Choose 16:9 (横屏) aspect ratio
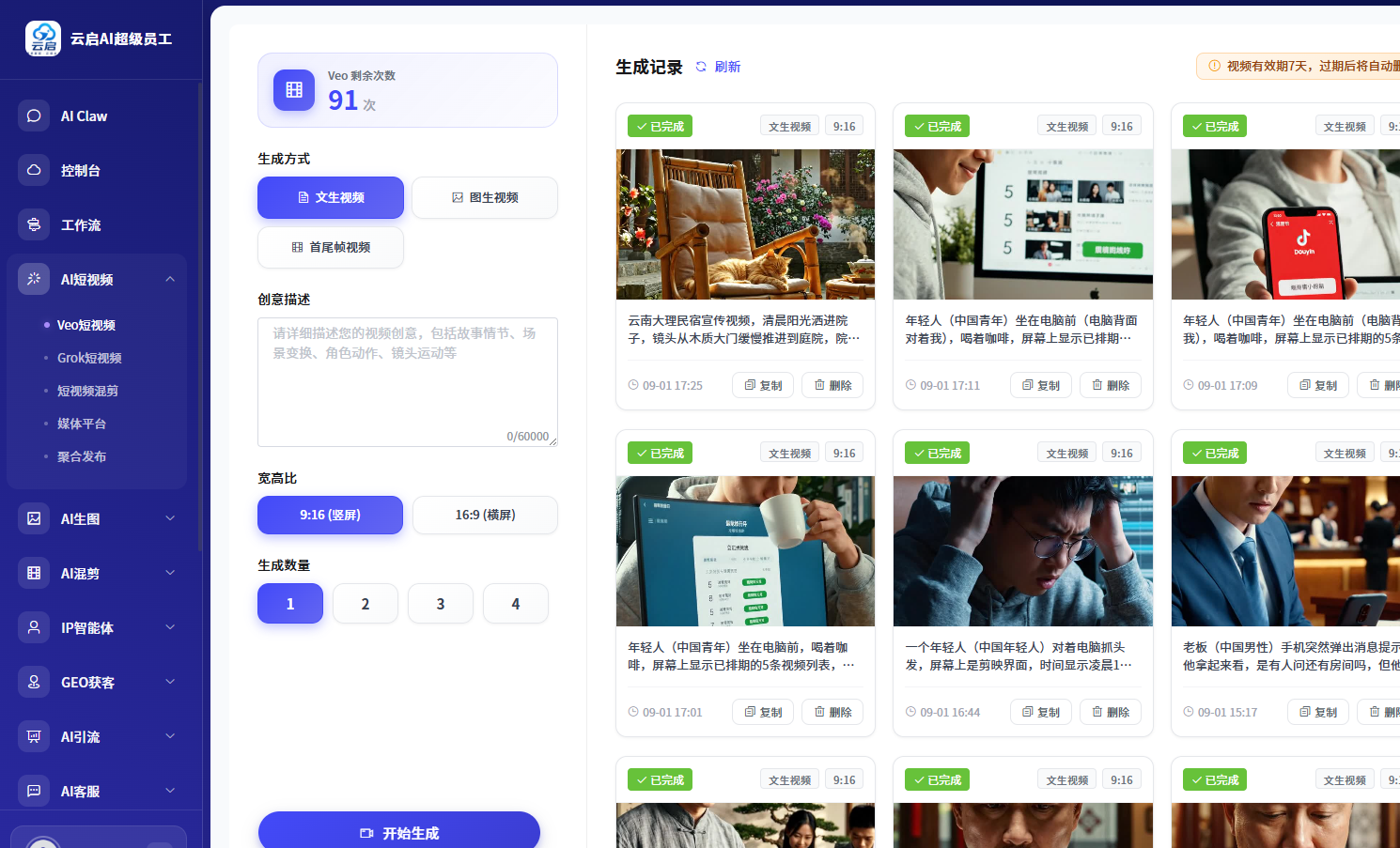The height and width of the screenshot is (848, 1400). (x=485, y=515)
